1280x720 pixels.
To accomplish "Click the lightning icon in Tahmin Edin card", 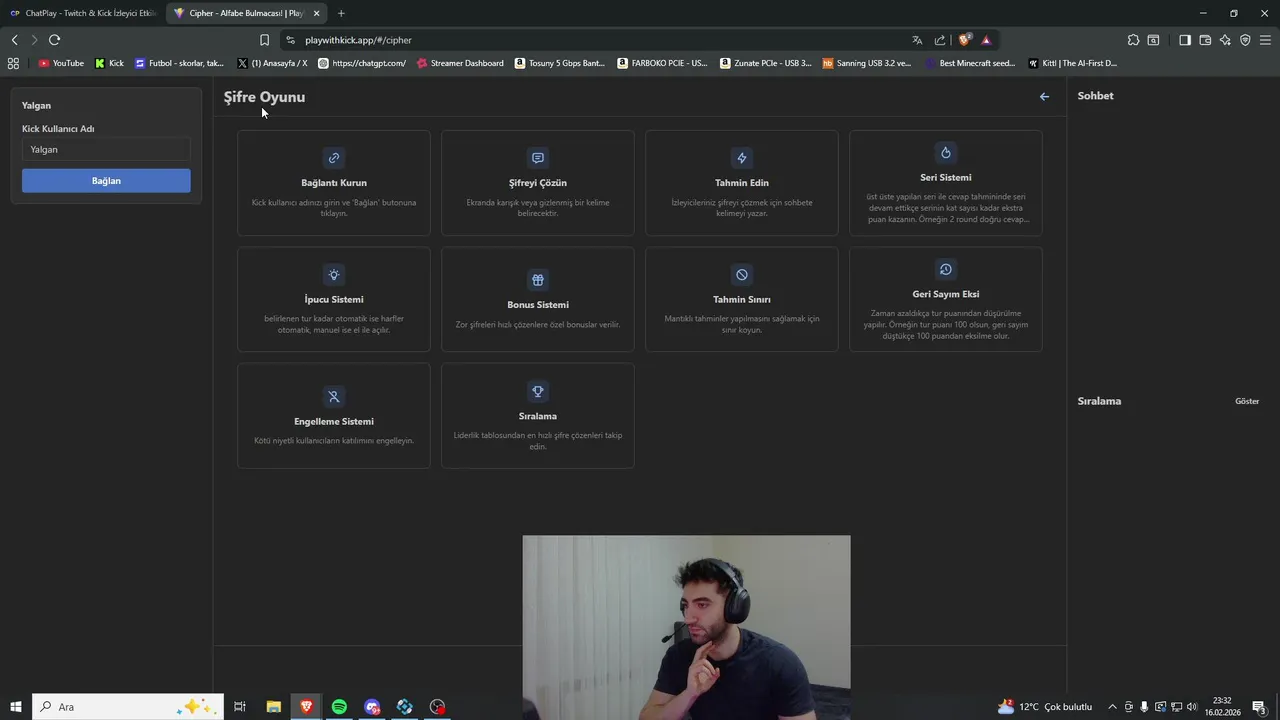I will point(742,158).
